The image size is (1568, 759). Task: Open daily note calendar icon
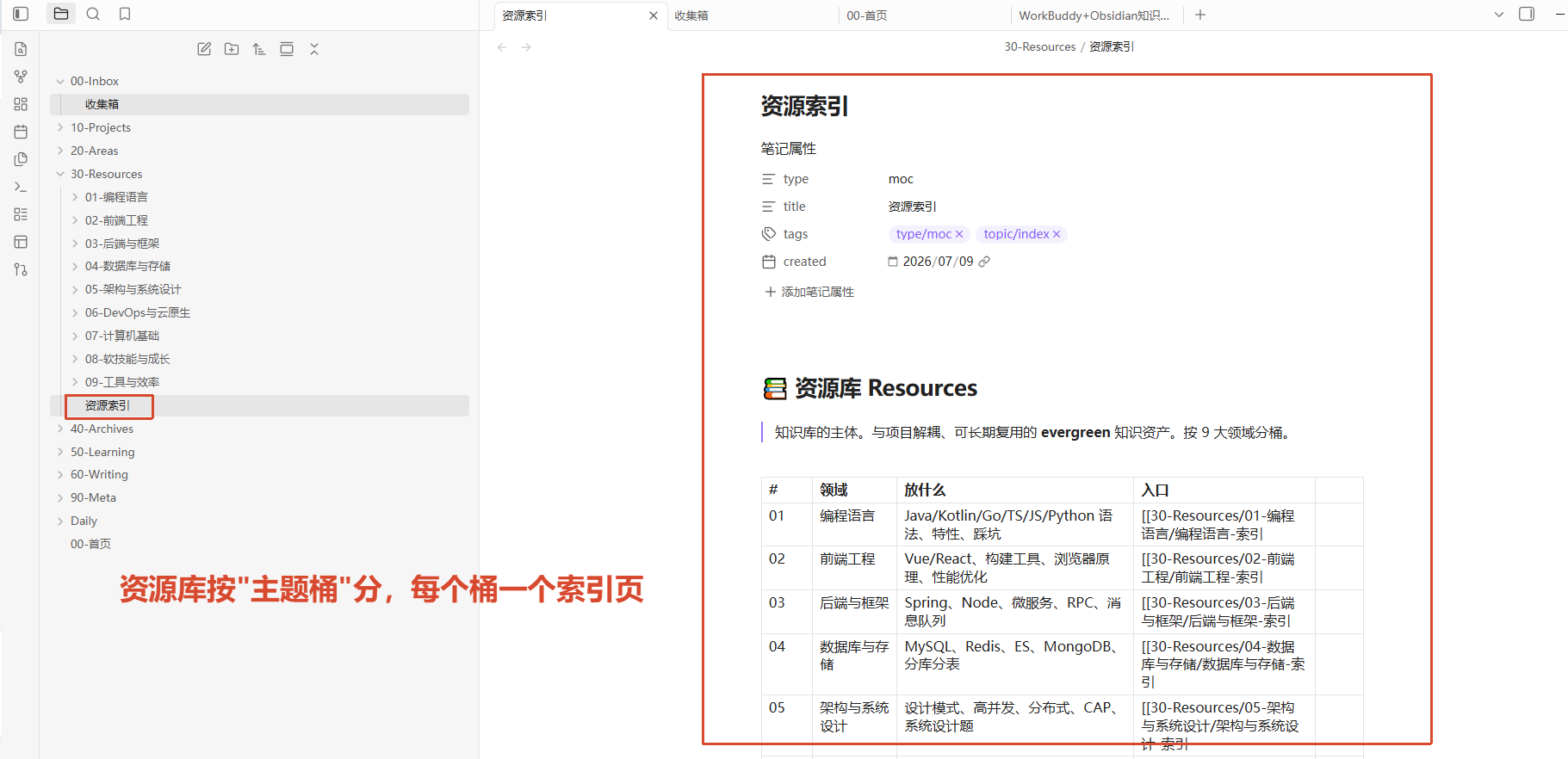pyautogui.click(x=21, y=132)
